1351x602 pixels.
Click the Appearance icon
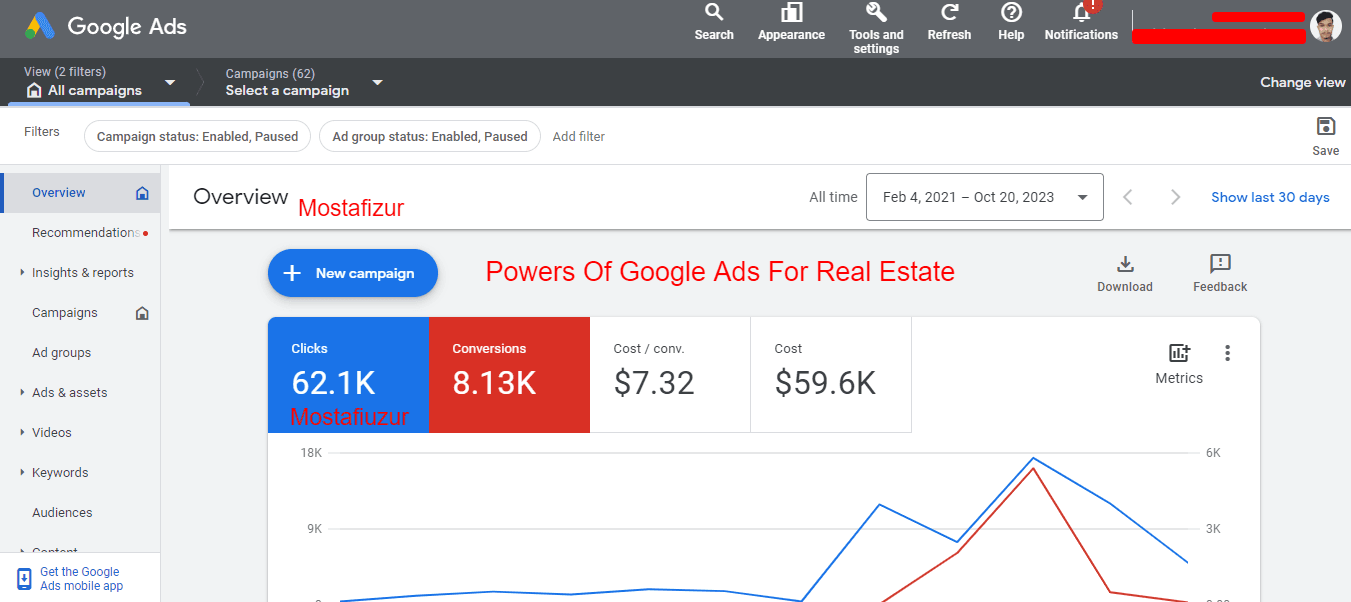(x=791, y=14)
